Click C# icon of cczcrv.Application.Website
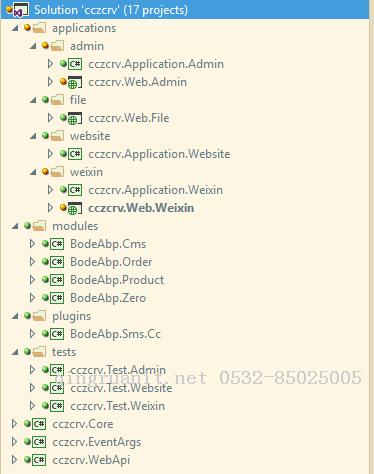This screenshot has height=474, width=374. [x=75, y=154]
